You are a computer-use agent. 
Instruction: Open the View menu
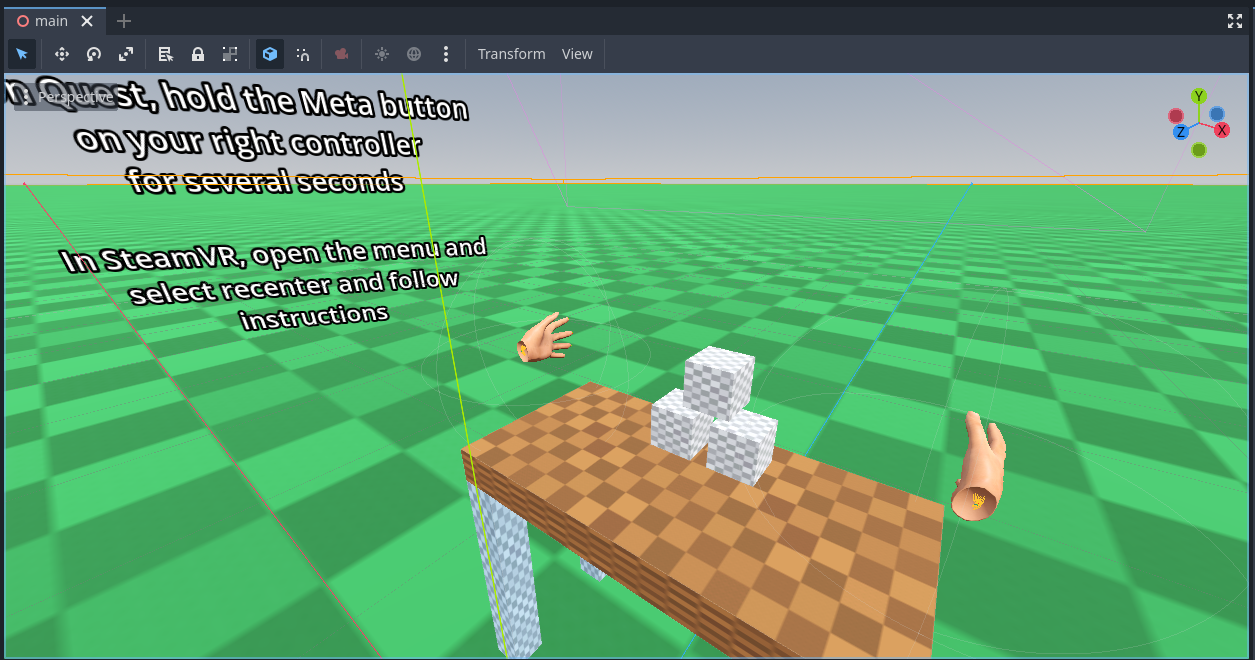(577, 54)
